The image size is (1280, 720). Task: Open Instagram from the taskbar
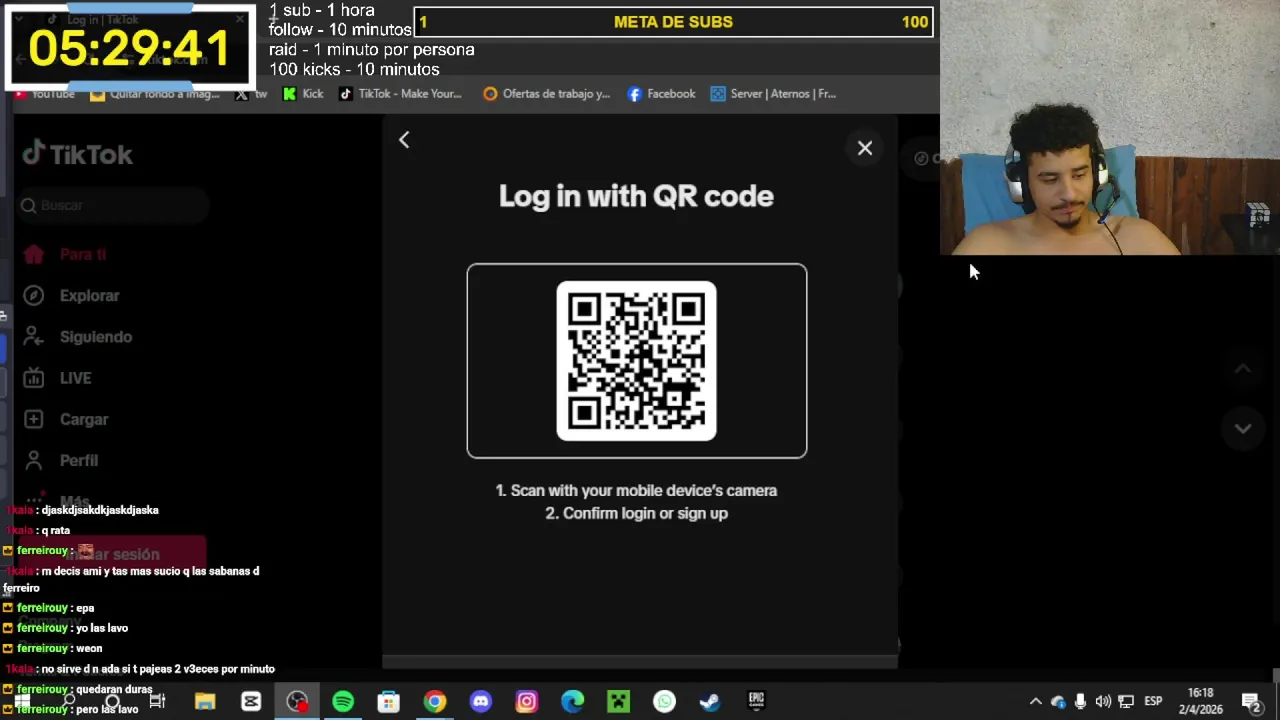tap(527, 702)
